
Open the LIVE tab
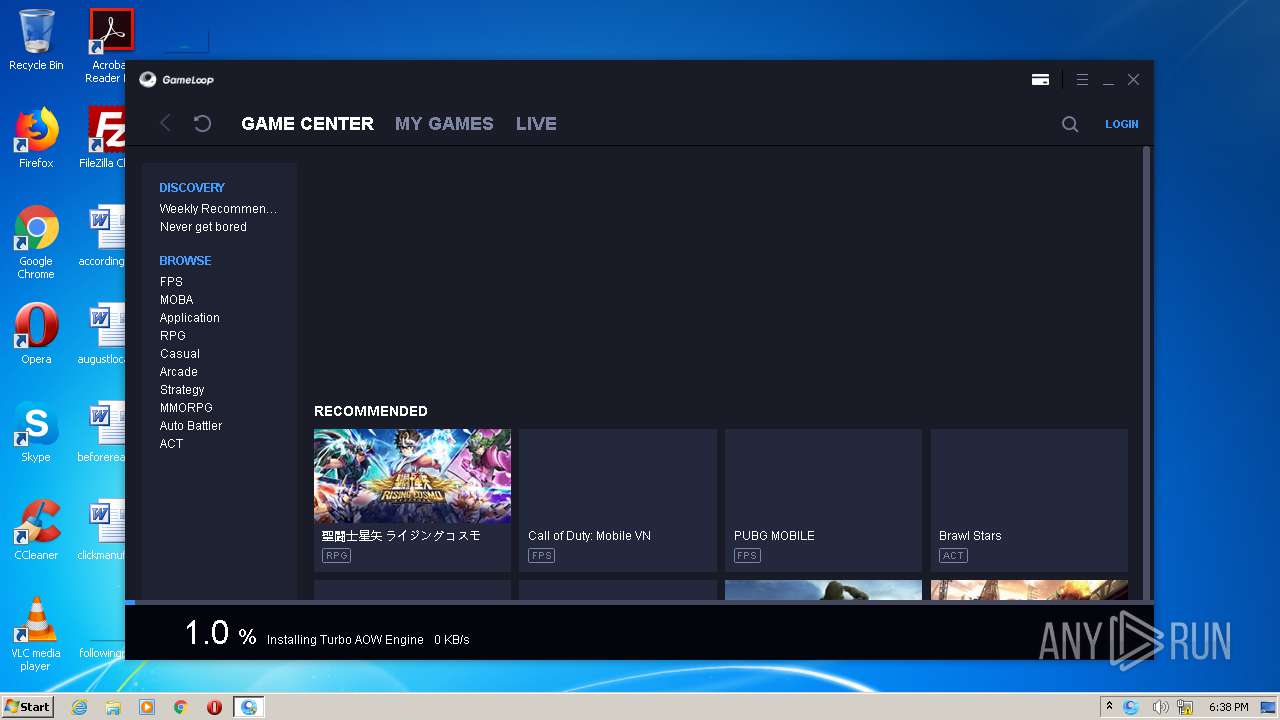click(536, 124)
